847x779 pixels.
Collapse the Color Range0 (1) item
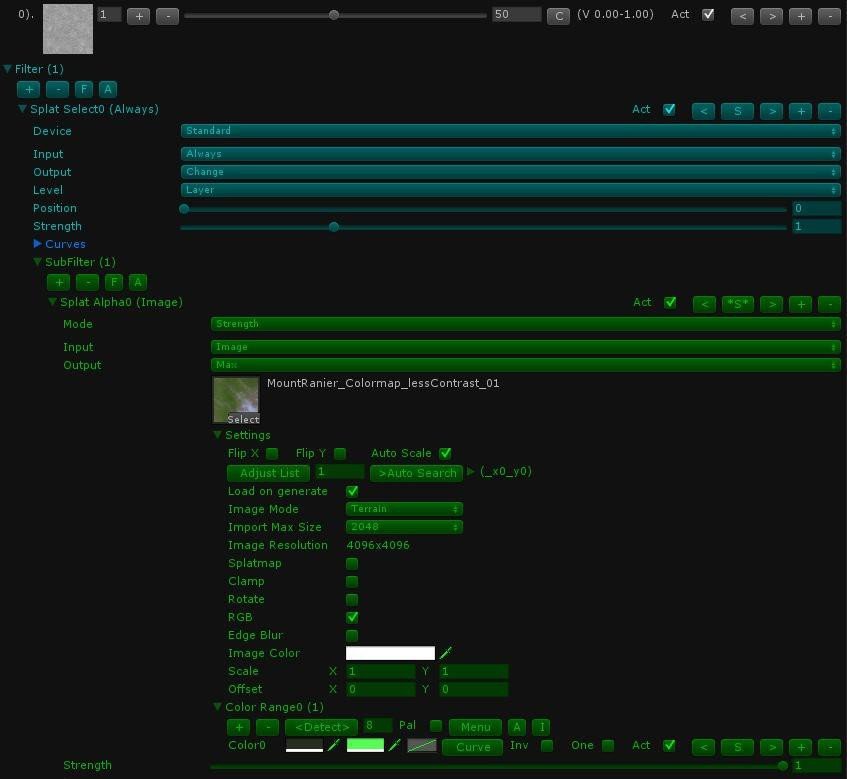218,707
